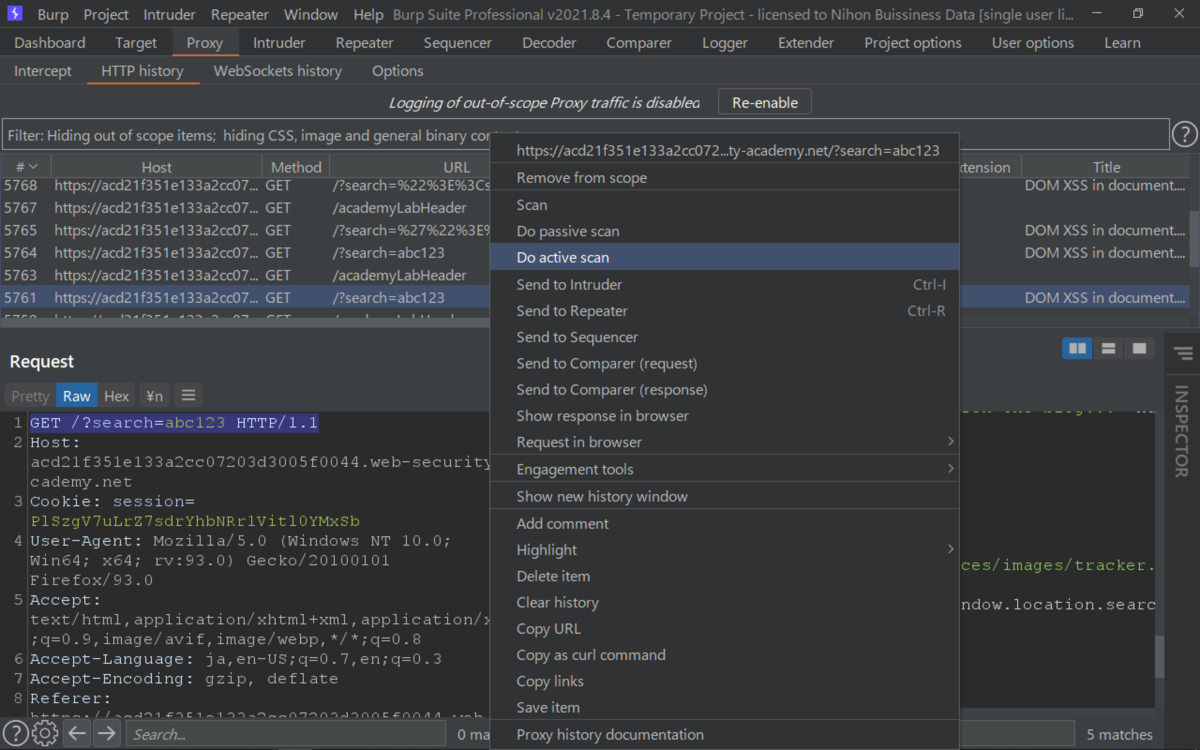Image resolution: width=1200 pixels, height=750 pixels.
Task: Switch request view to Raw
Action: (x=77, y=396)
